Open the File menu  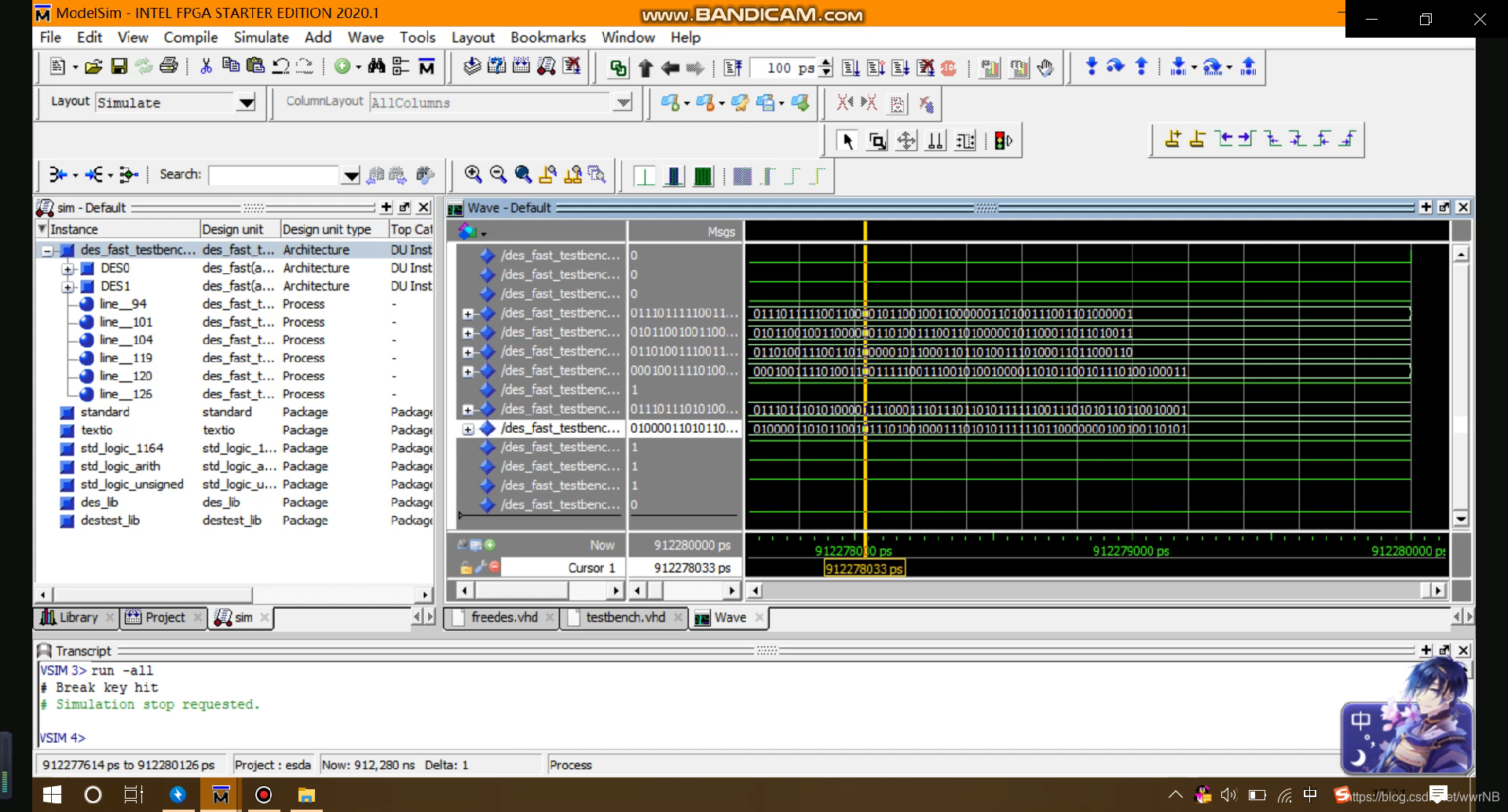click(50, 37)
